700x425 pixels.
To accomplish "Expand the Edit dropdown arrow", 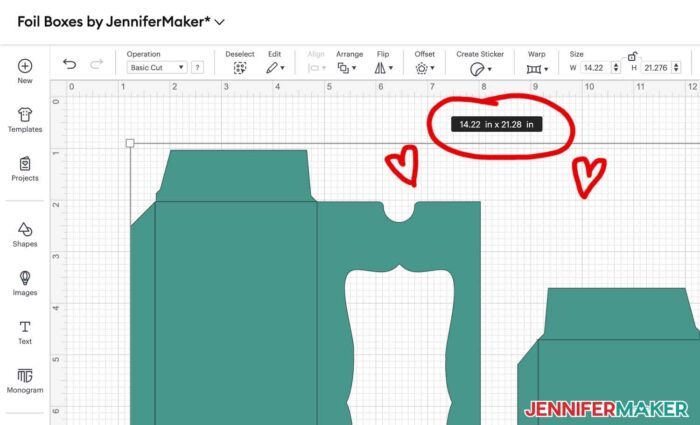I will [x=282, y=68].
